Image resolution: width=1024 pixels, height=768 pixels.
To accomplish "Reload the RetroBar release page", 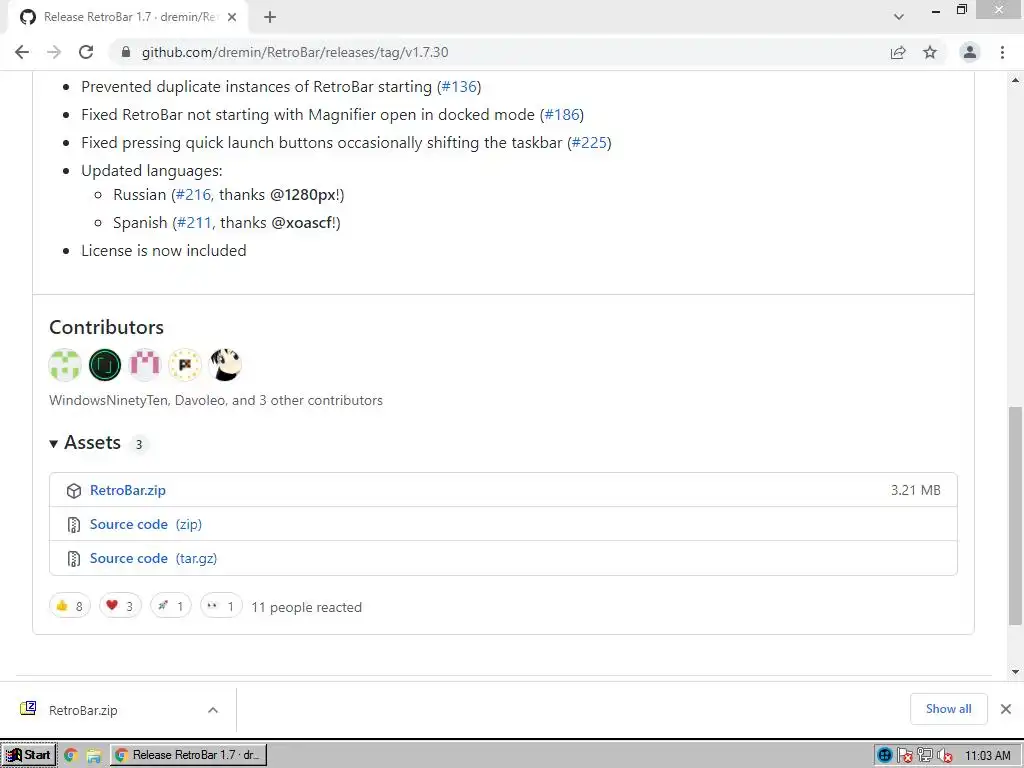I will (86, 52).
